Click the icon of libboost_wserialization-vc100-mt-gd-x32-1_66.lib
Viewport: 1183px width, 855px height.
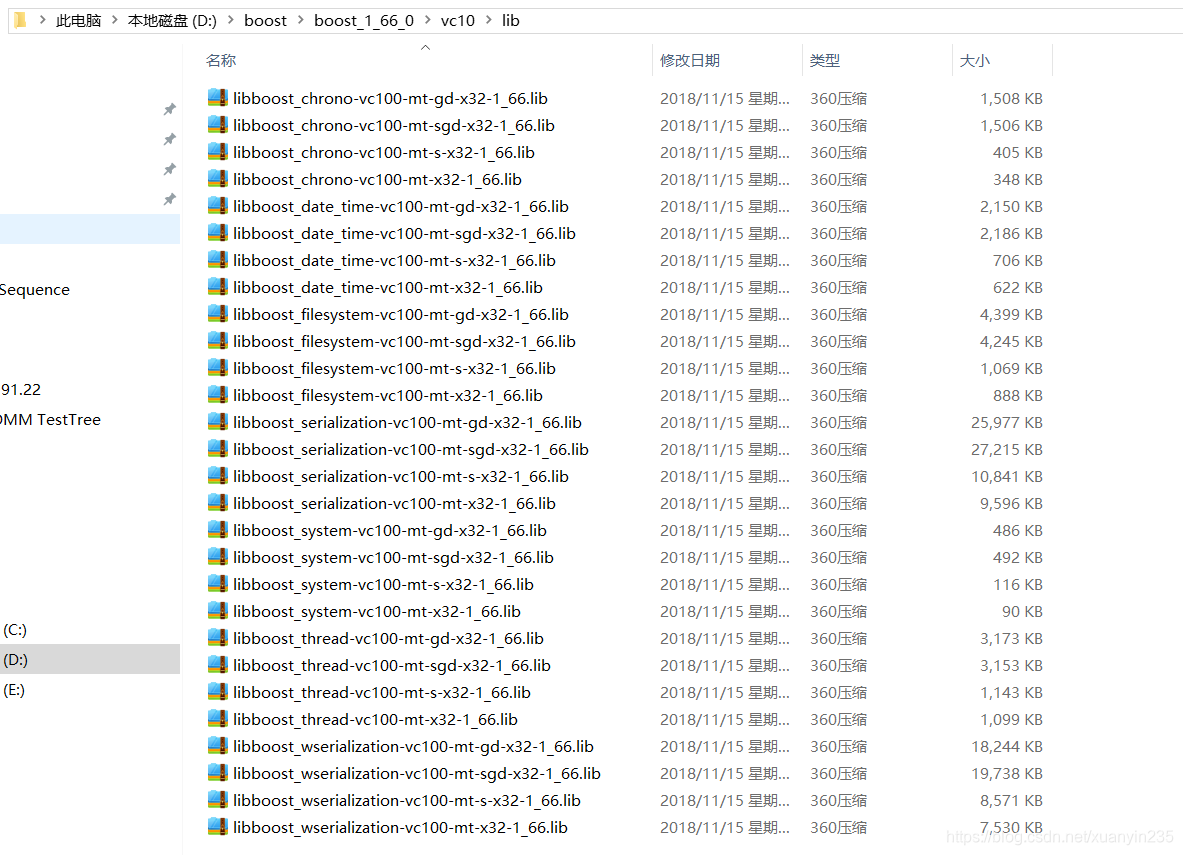click(x=217, y=746)
